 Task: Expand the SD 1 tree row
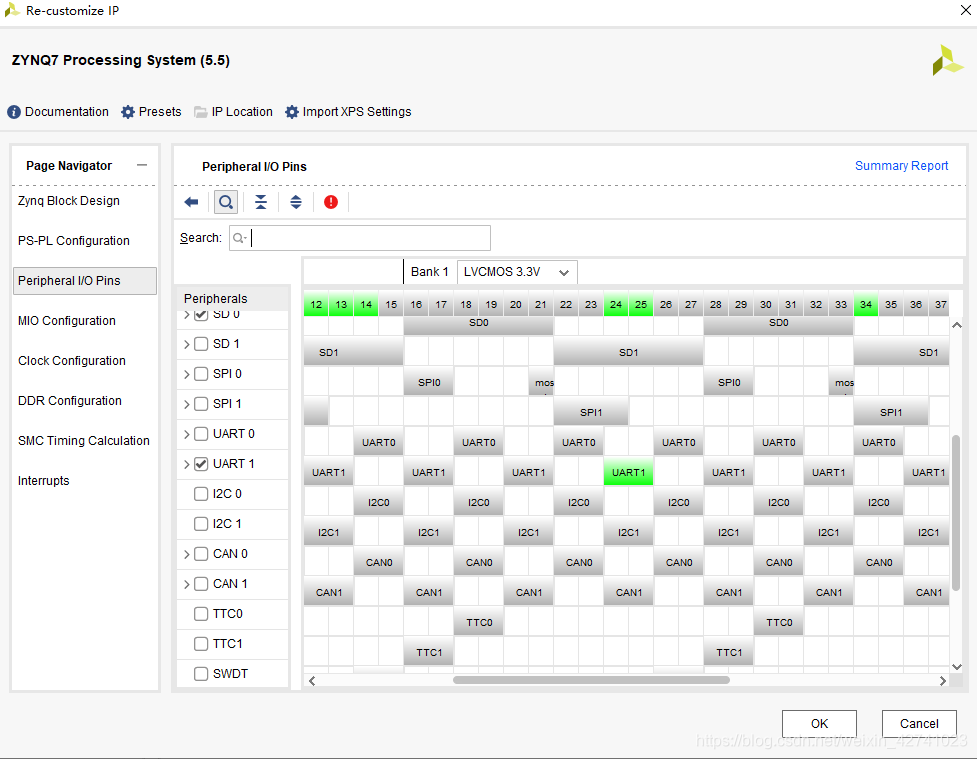pos(186,344)
